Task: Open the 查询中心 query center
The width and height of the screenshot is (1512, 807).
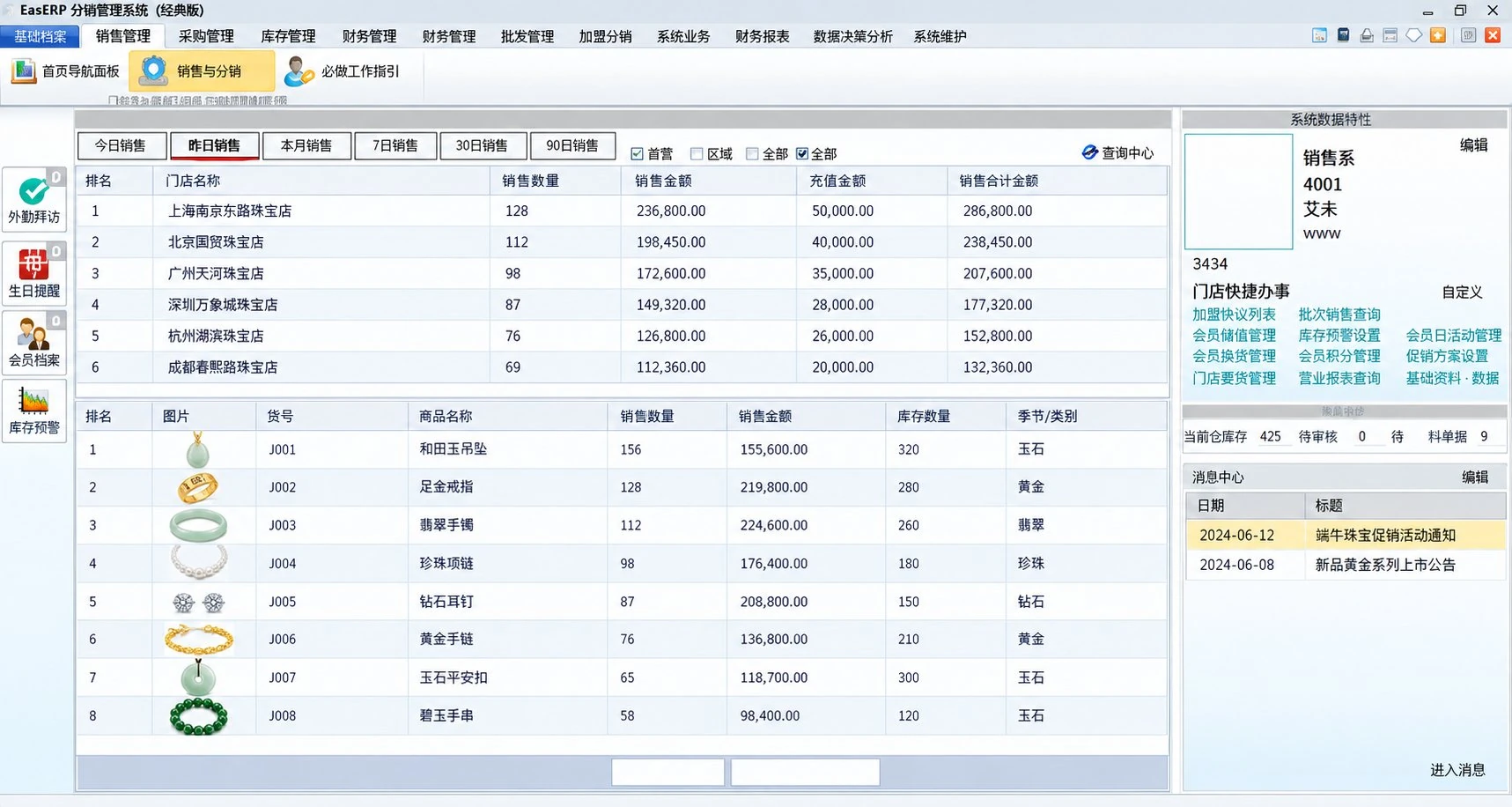Action: (1117, 152)
